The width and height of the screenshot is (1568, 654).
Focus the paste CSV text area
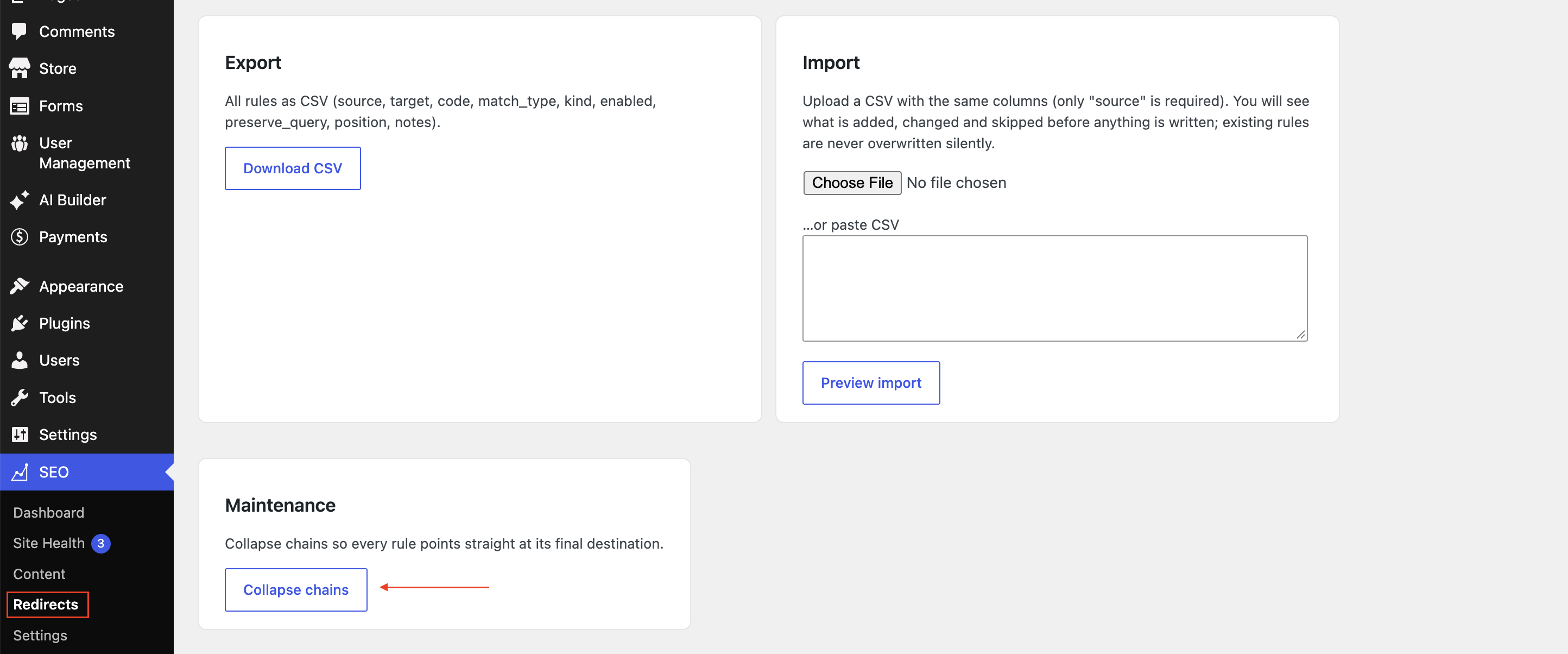coord(1054,288)
